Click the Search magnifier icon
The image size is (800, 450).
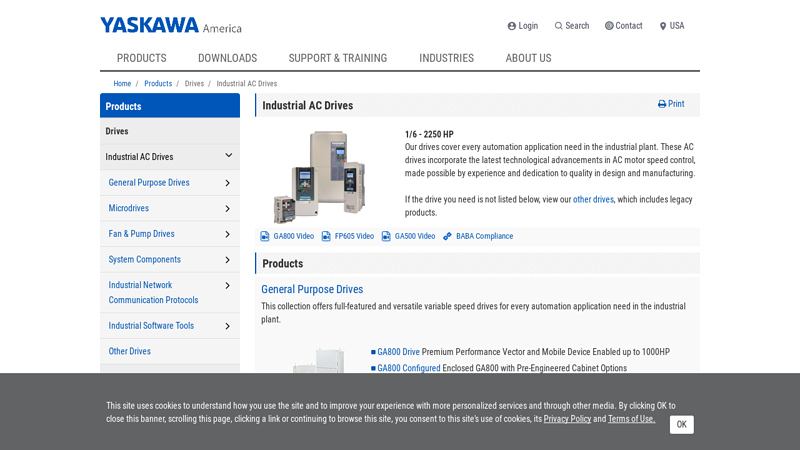tap(559, 26)
